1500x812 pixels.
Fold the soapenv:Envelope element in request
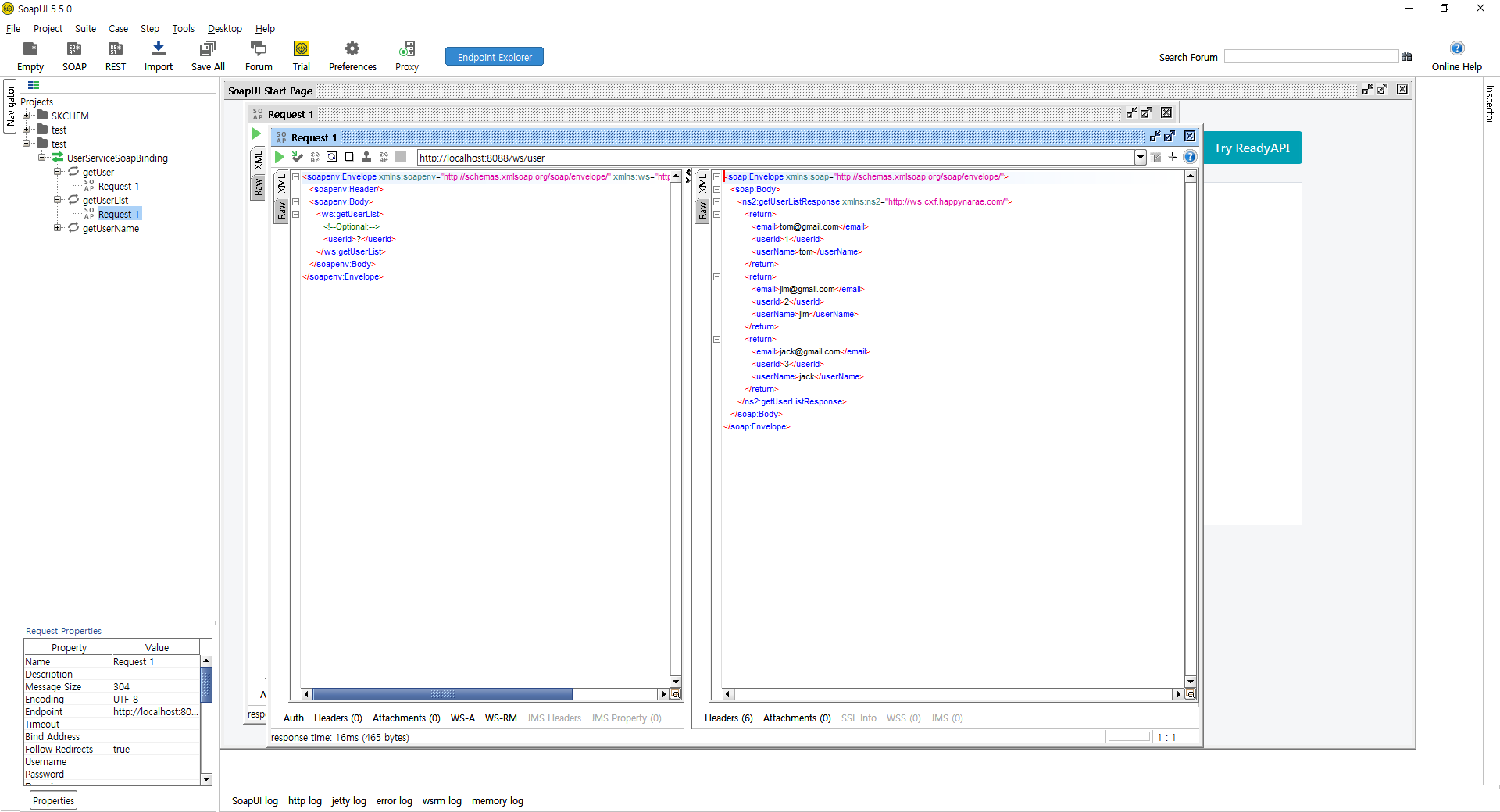click(x=296, y=176)
